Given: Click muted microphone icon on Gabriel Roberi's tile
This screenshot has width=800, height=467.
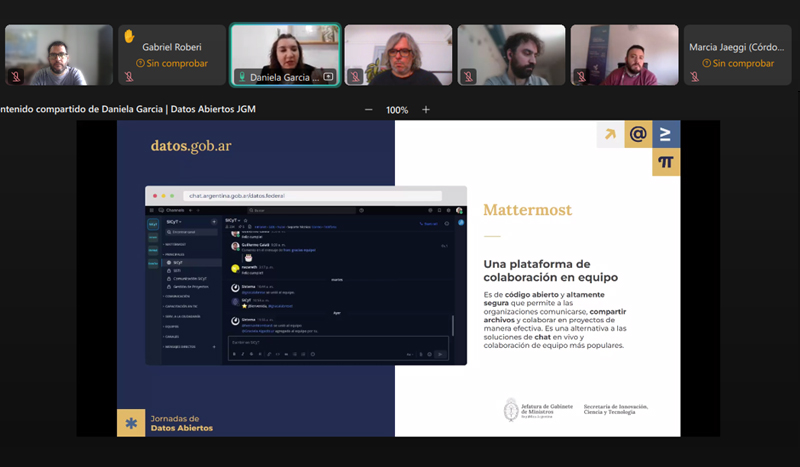Looking at the screenshot, I should [x=129, y=77].
